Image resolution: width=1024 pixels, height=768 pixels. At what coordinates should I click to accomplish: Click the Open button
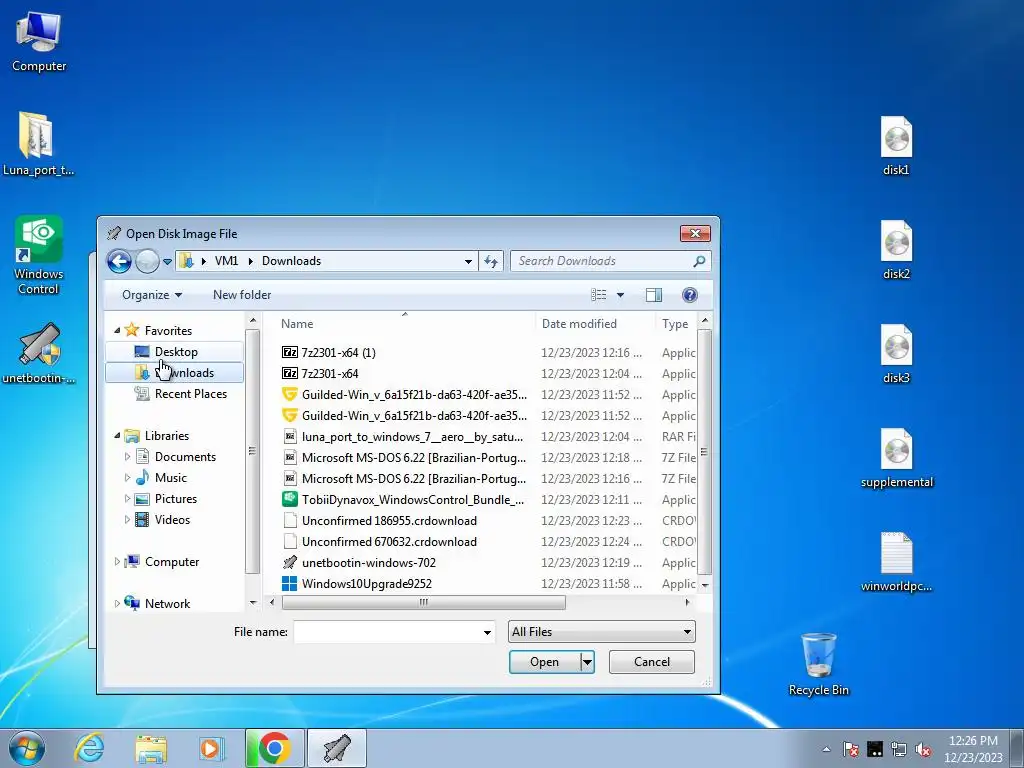coord(544,662)
